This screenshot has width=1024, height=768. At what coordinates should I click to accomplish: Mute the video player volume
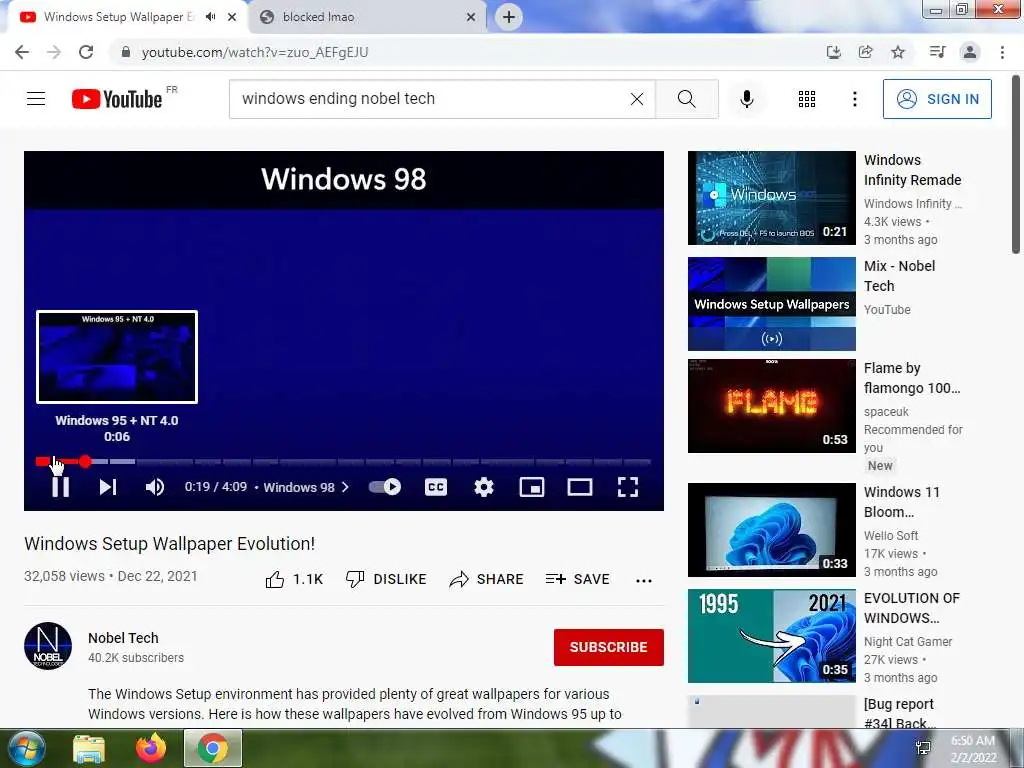155,487
